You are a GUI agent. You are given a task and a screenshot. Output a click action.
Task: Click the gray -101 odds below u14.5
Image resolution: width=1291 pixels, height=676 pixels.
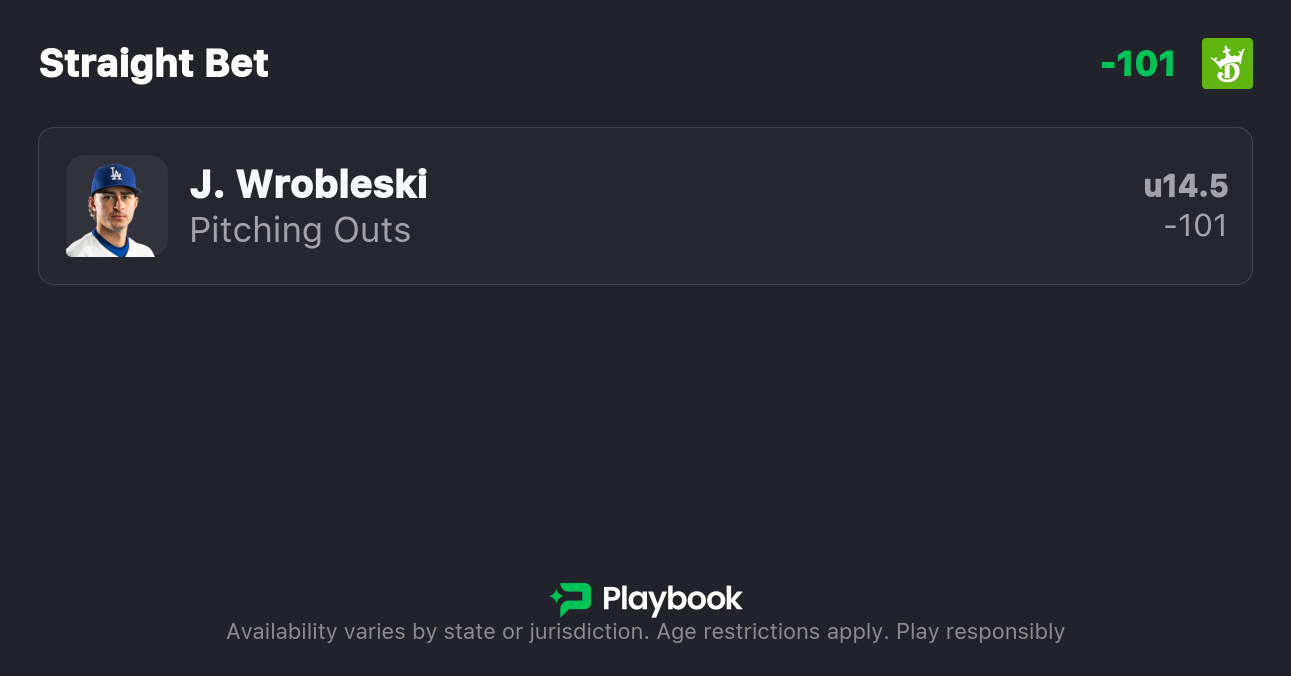point(1196,226)
